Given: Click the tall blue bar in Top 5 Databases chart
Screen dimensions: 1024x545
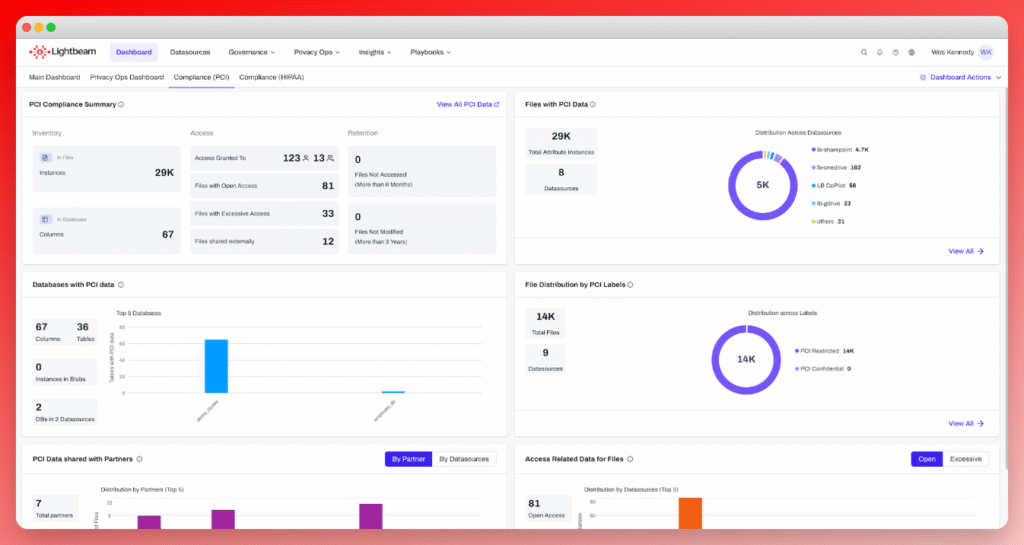Looking at the screenshot, I should point(216,366).
